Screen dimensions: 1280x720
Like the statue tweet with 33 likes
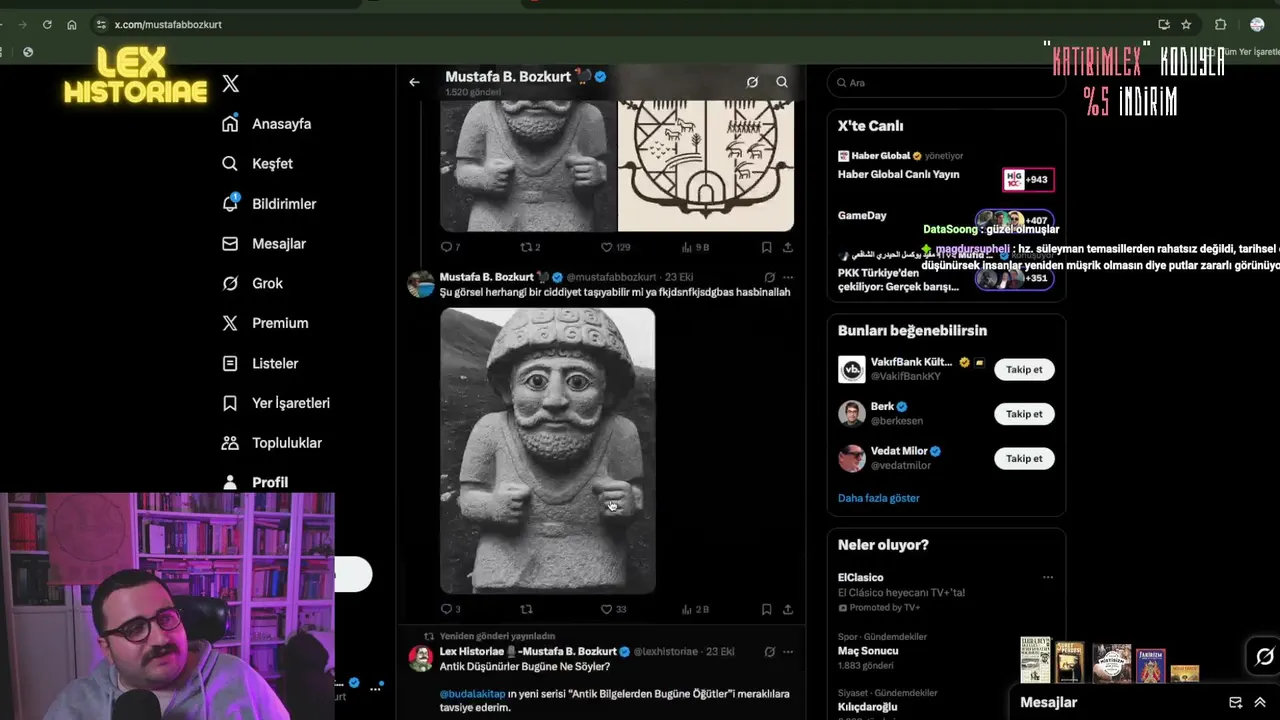click(613, 609)
